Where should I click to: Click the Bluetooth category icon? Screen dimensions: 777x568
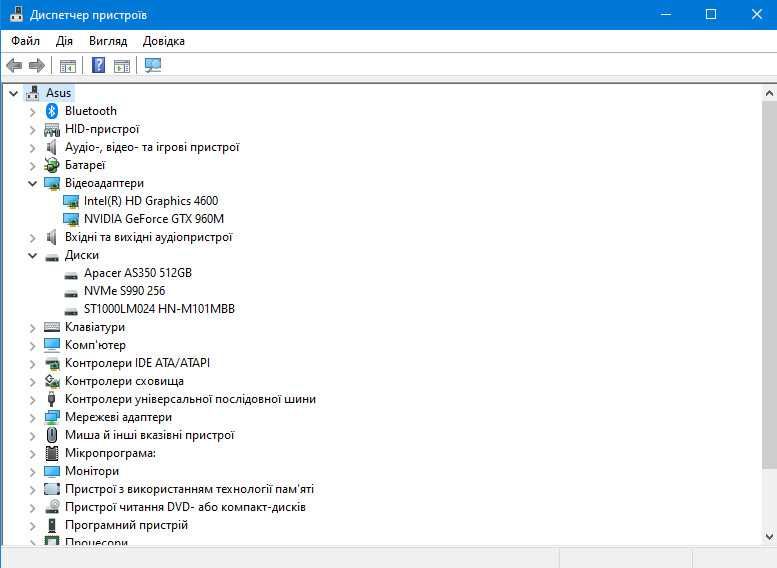click(x=52, y=111)
